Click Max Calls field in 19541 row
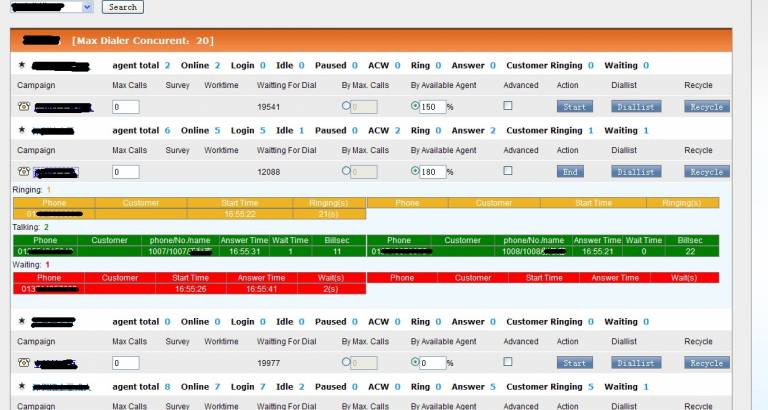The height and width of the screenshot is (410, 768). (x=125, y=107)
